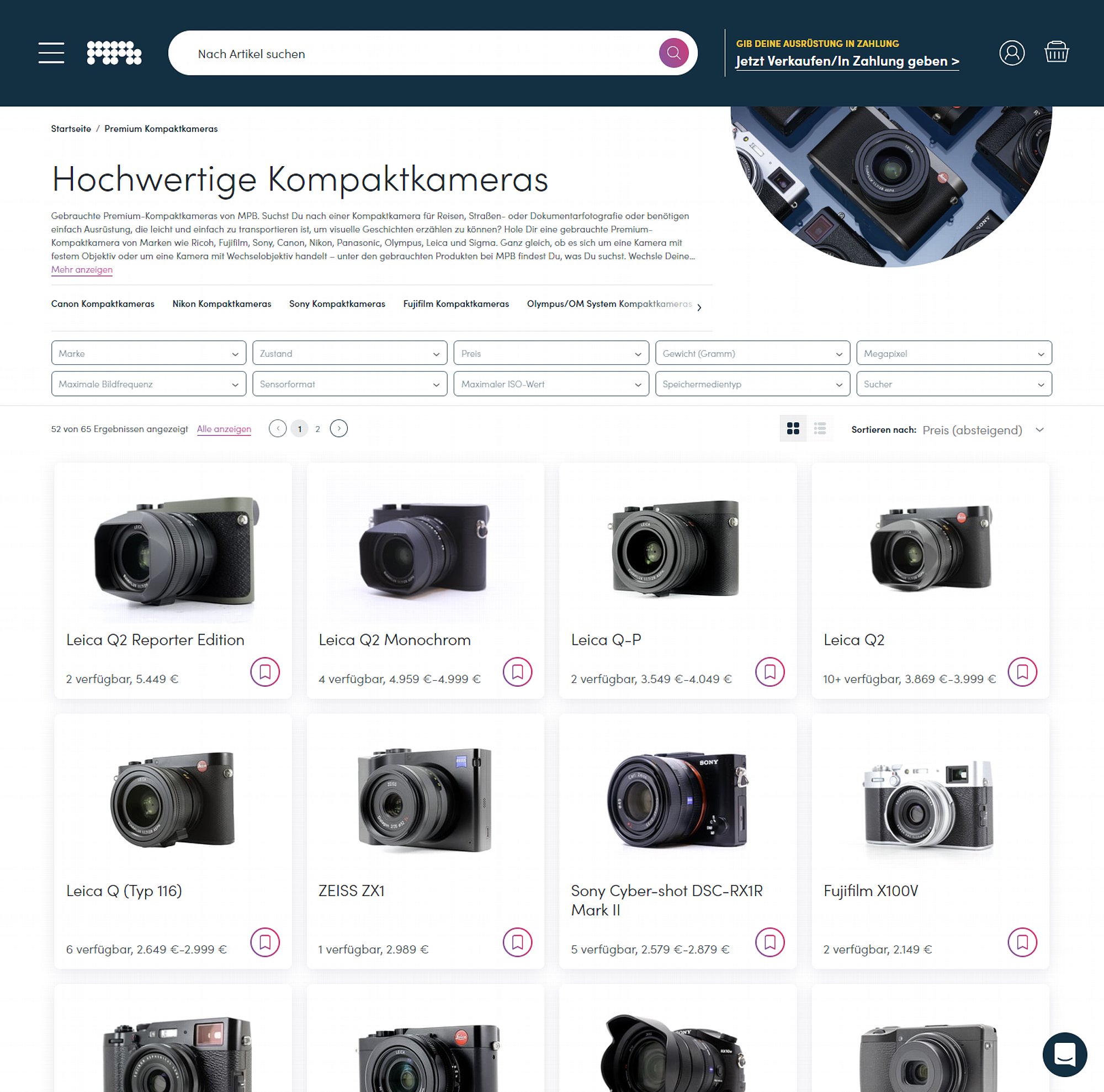Open the shopping basket icon
Viewport: 1104px width, 1092px height.
pos(1056,52)
